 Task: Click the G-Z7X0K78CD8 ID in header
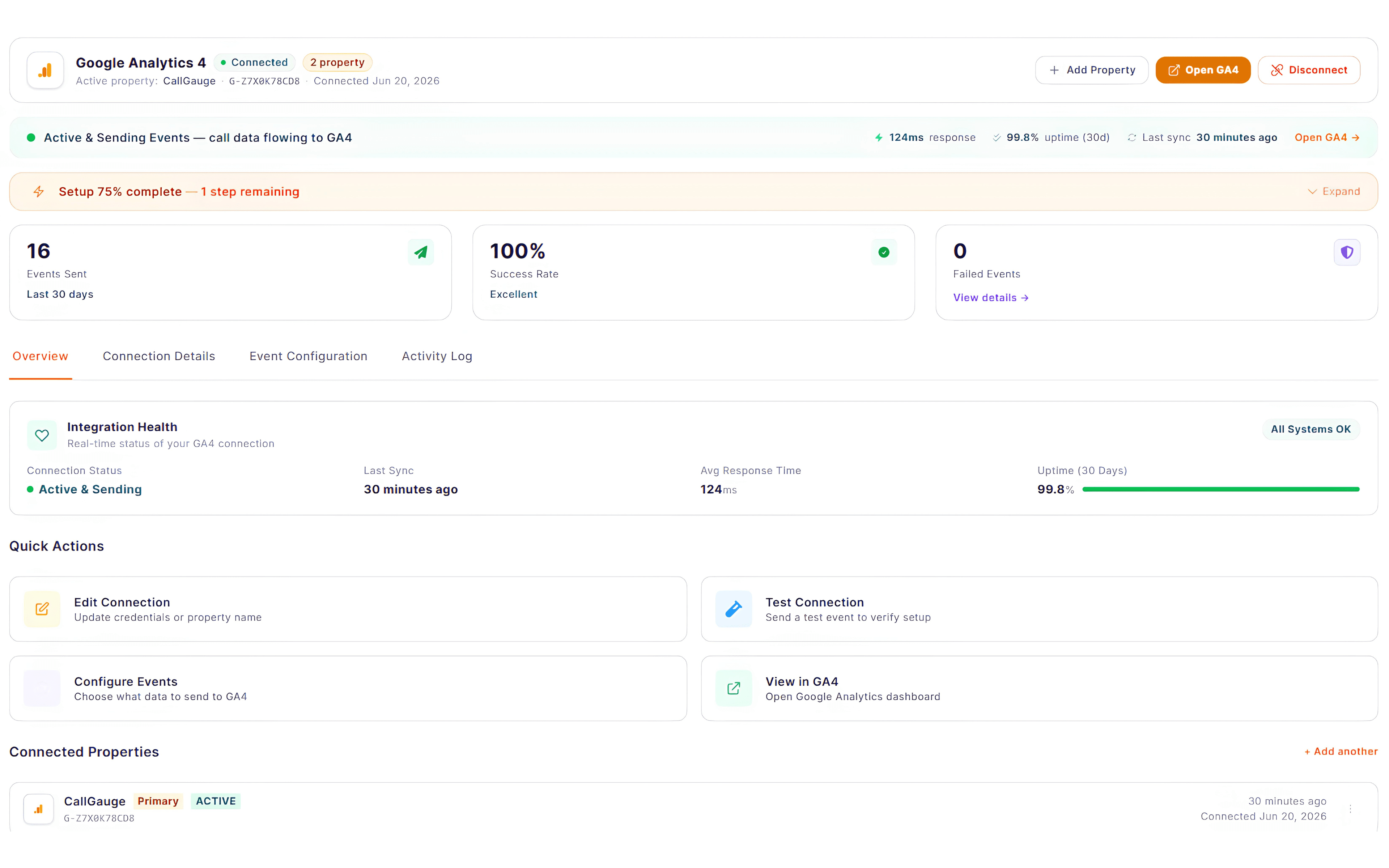tap(264, 81)
